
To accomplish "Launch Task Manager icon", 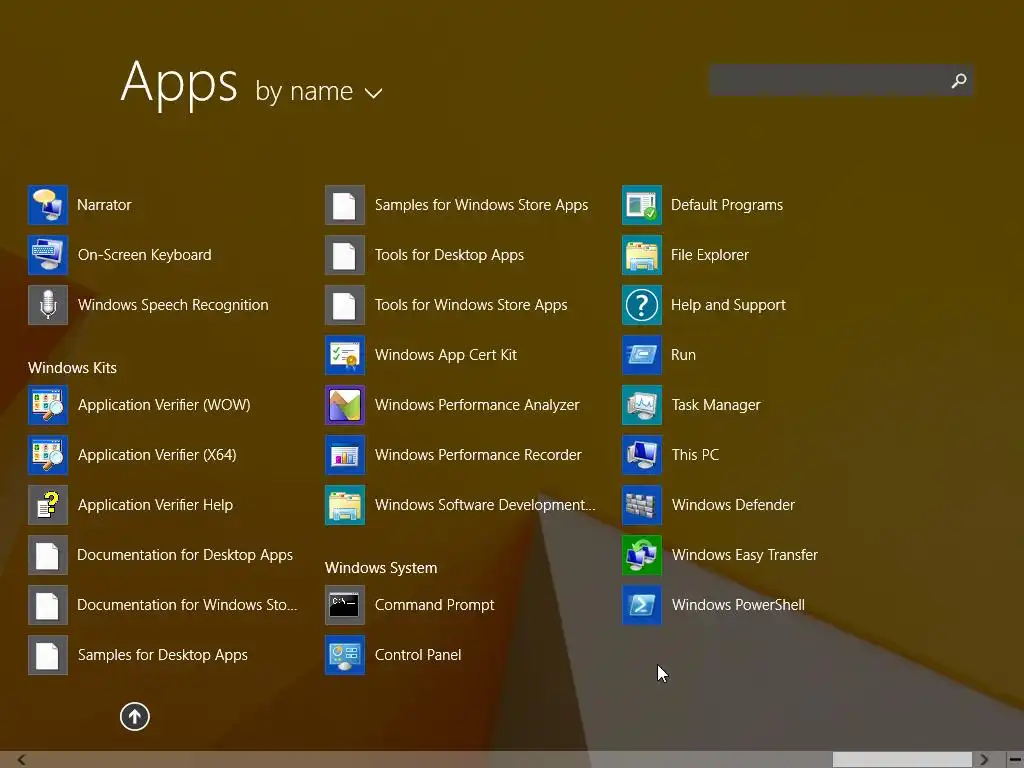I will tap(642, 405).
